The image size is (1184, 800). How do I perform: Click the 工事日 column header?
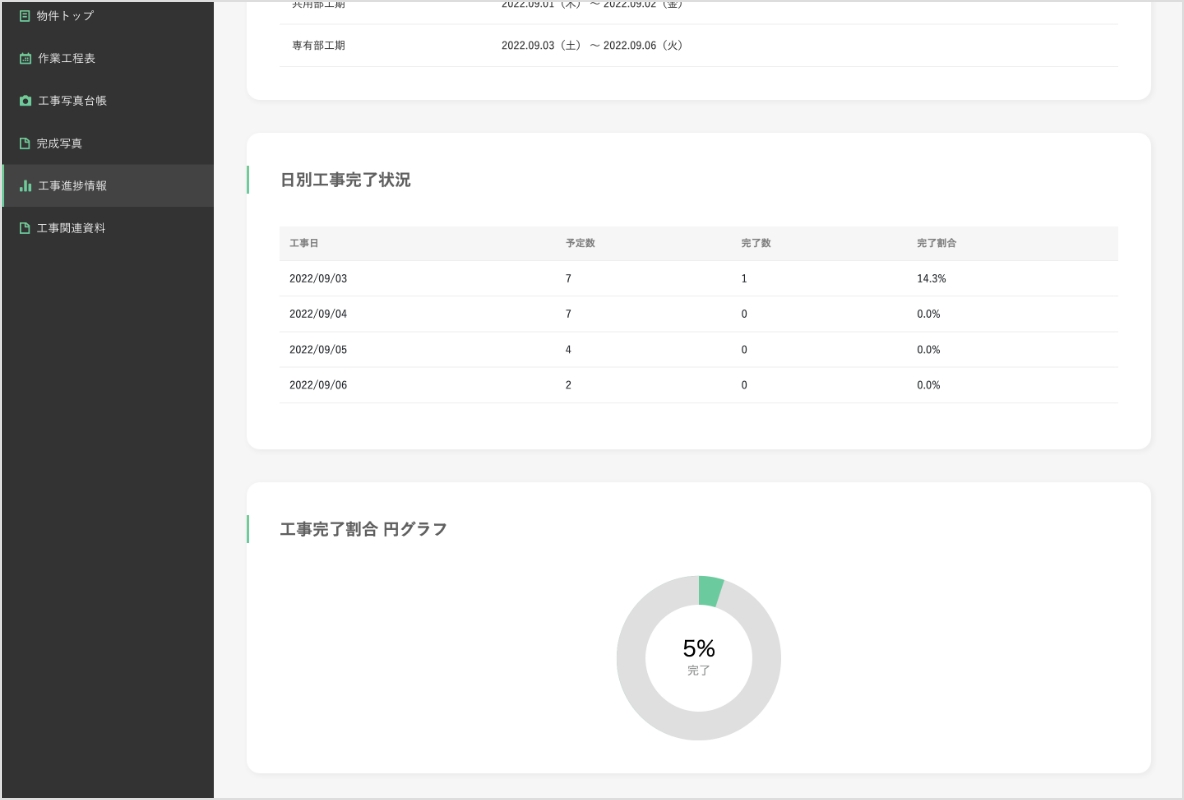[304, 243]
